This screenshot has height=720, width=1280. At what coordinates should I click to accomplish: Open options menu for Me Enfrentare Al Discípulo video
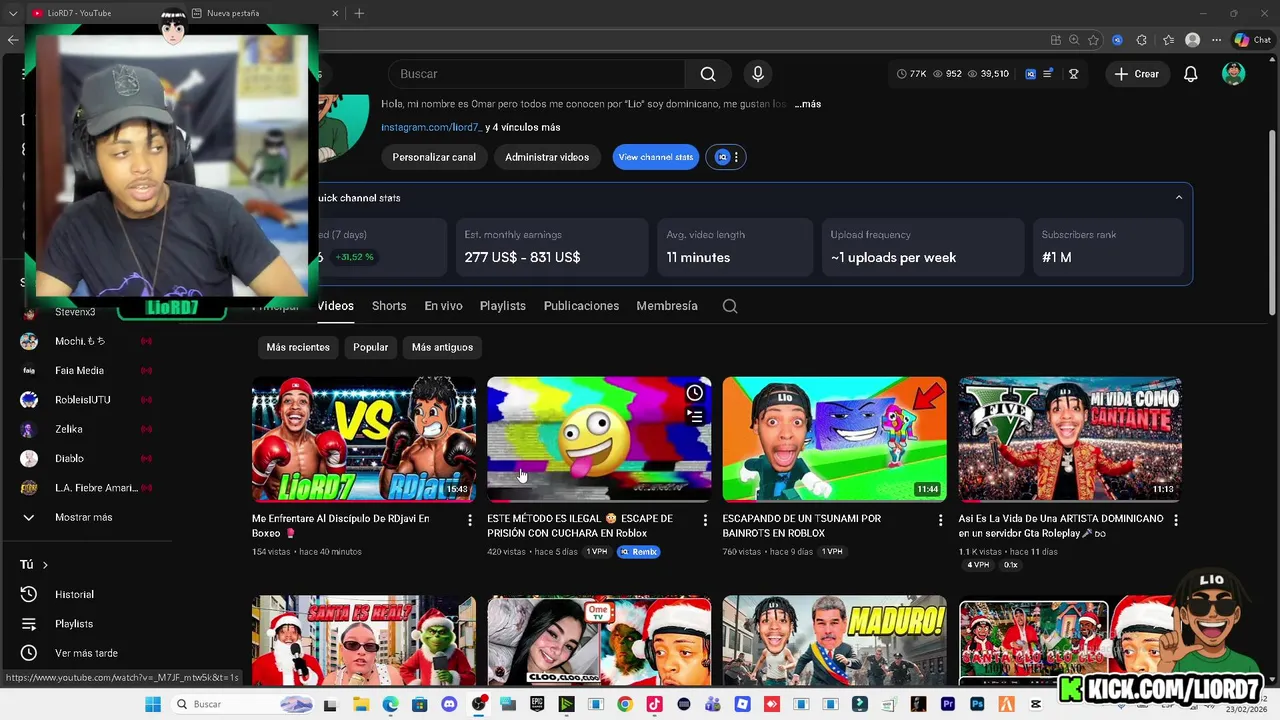[x=470, y=520]
